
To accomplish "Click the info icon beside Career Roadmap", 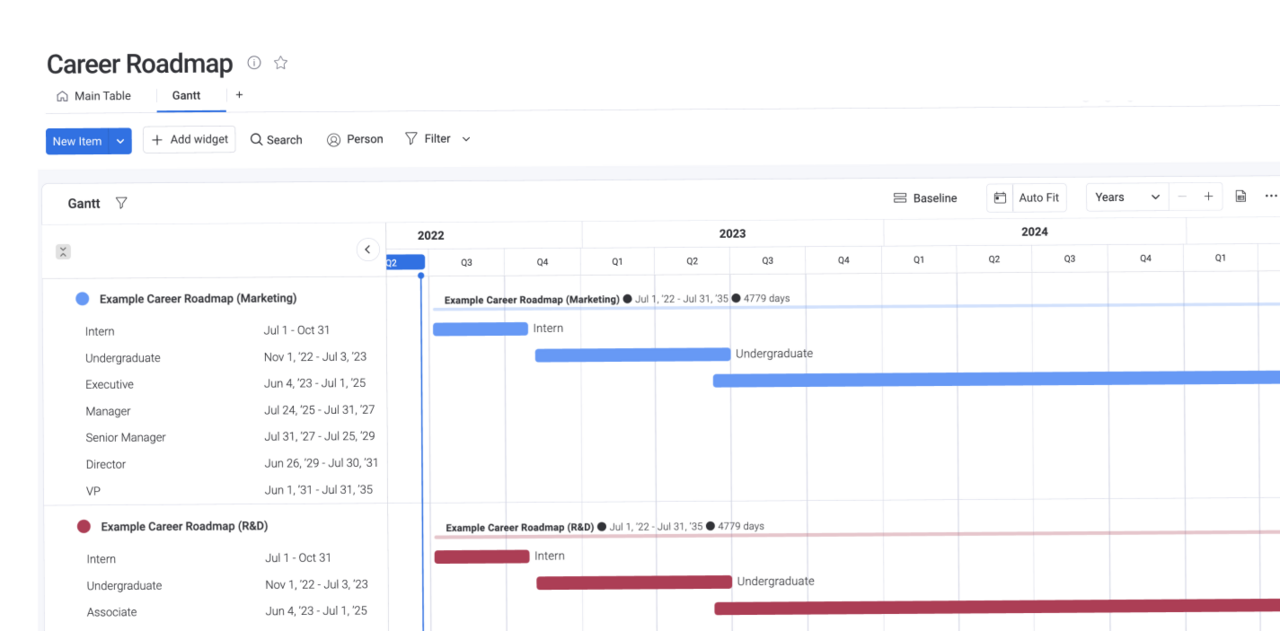I will point(254,63).
